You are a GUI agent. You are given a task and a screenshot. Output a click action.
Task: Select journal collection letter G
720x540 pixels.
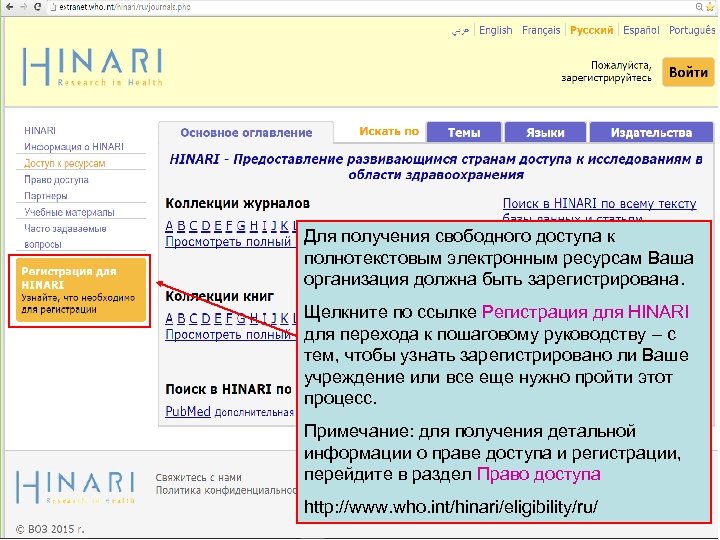click(x=241, y=226)
